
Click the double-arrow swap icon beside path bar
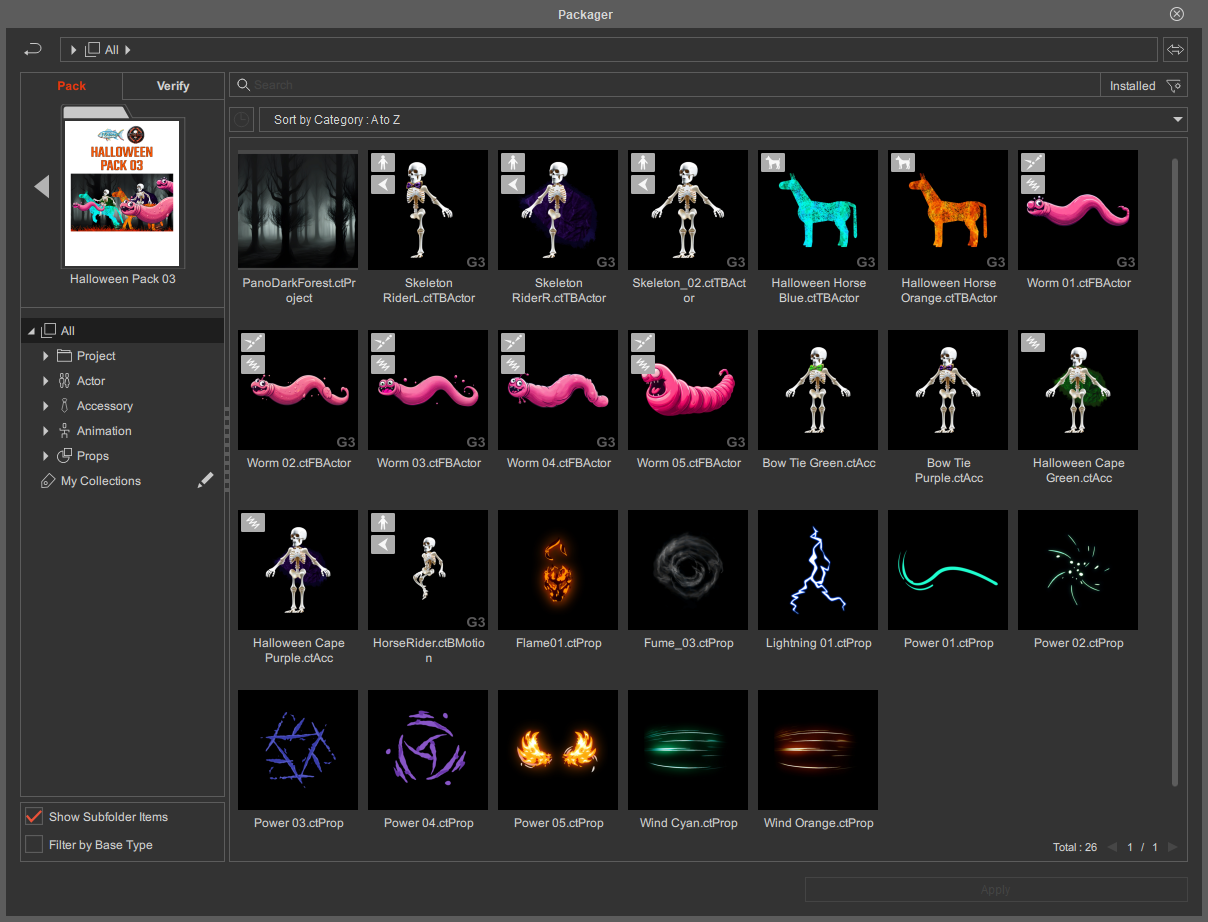tap(1175, 49)
